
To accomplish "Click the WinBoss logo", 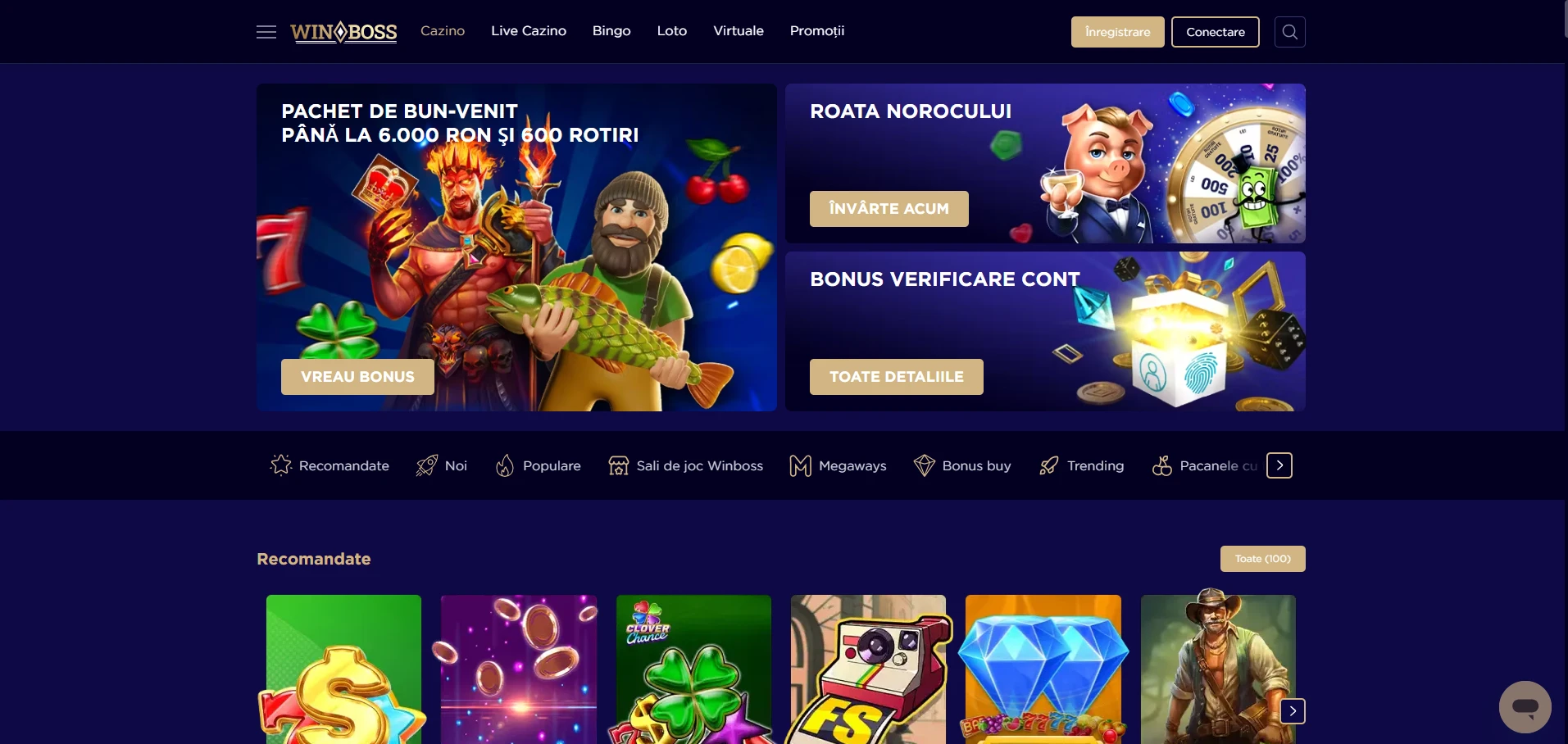I will point(344,32).
